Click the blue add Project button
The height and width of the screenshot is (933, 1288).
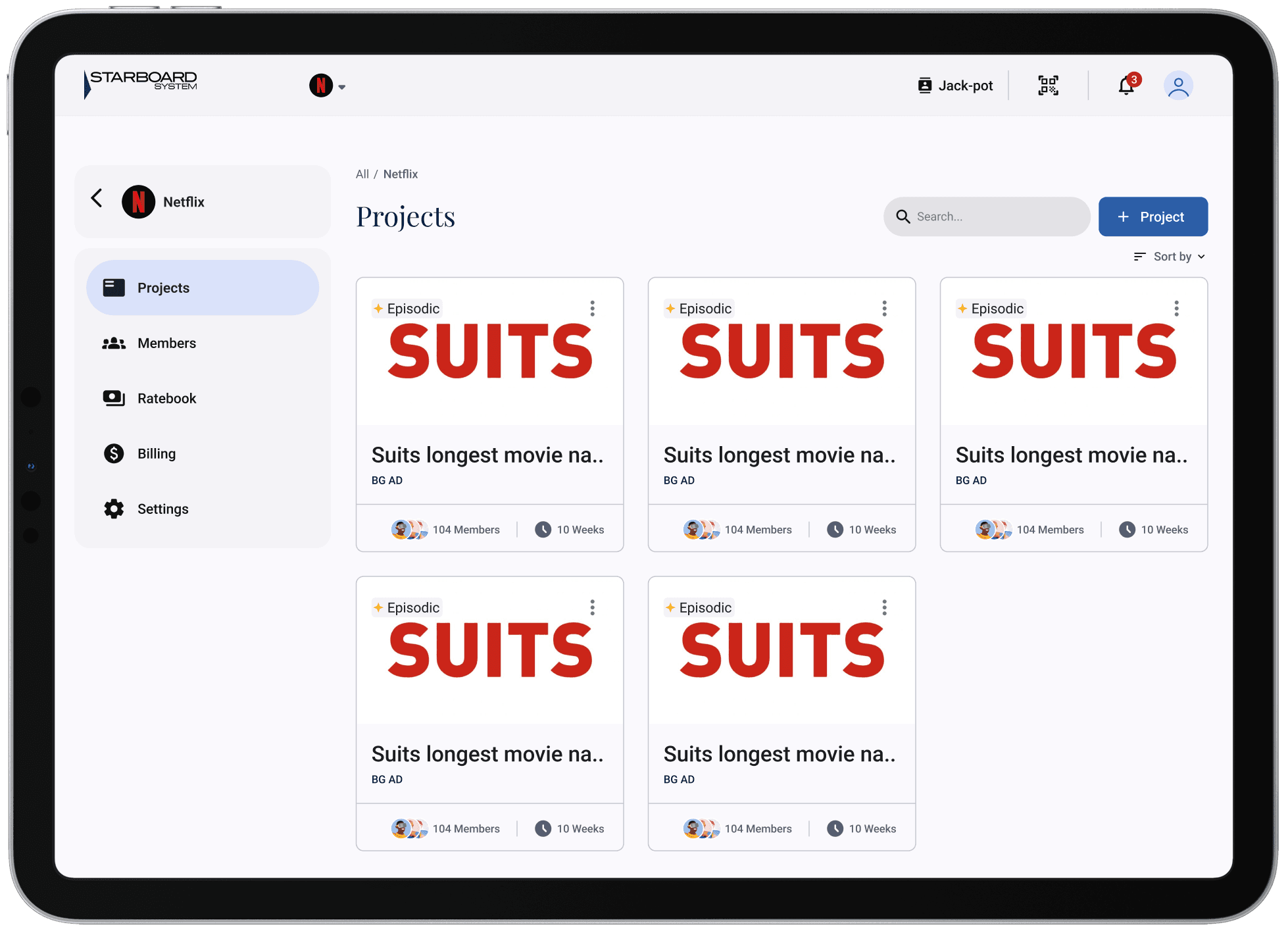pos(1152,216)
